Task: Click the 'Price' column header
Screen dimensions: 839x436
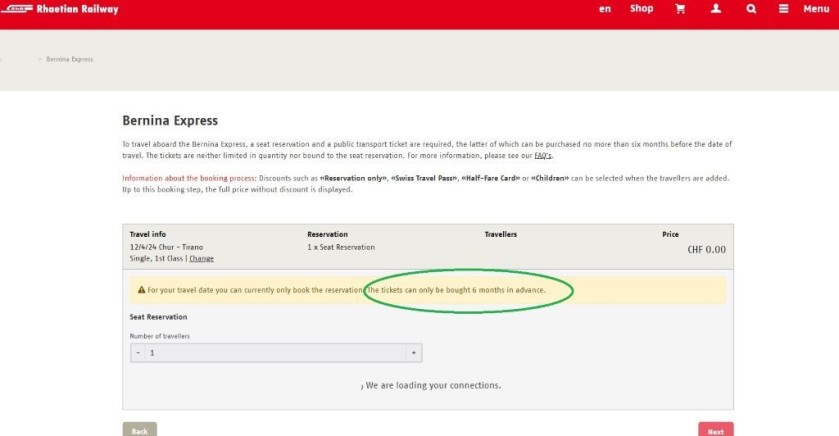Action: point(670,234)
